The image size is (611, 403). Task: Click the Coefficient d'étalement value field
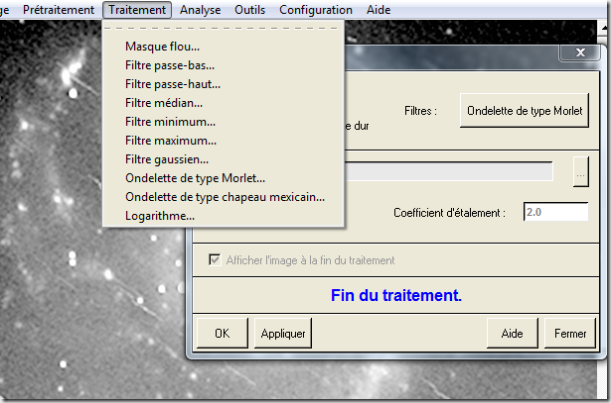tap(555, 212)
